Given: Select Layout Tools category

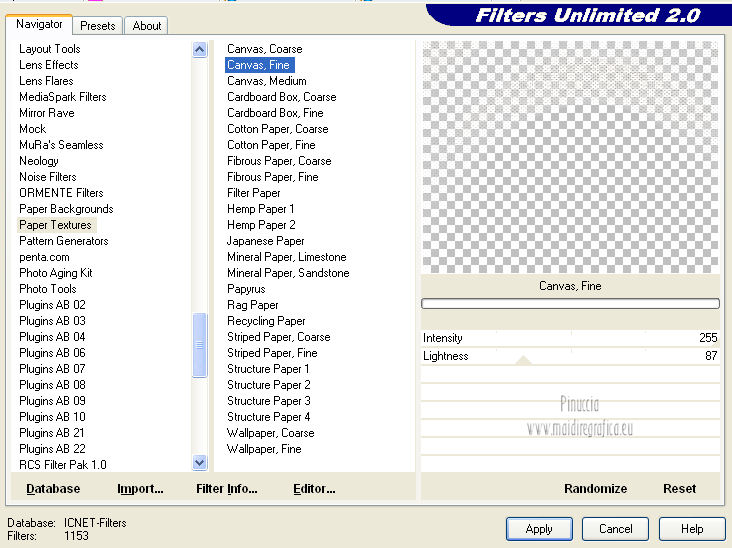Looking at the screenshot, I should (50, 49).
